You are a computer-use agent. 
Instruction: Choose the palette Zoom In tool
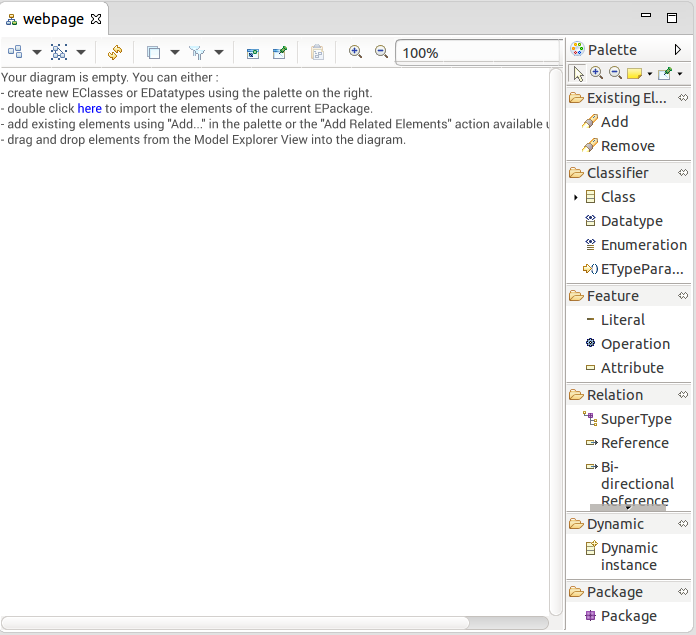(596, 73)
